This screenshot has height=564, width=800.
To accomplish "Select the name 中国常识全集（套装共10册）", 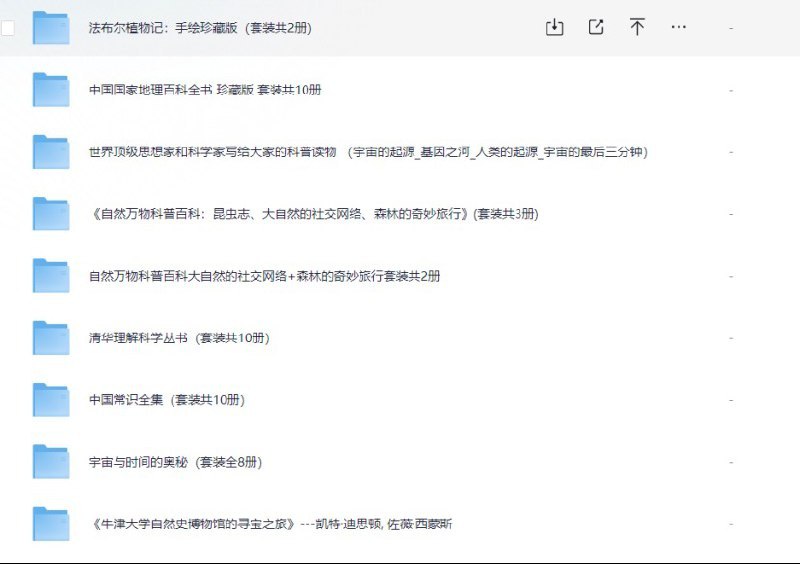I will tap(167, 400).
